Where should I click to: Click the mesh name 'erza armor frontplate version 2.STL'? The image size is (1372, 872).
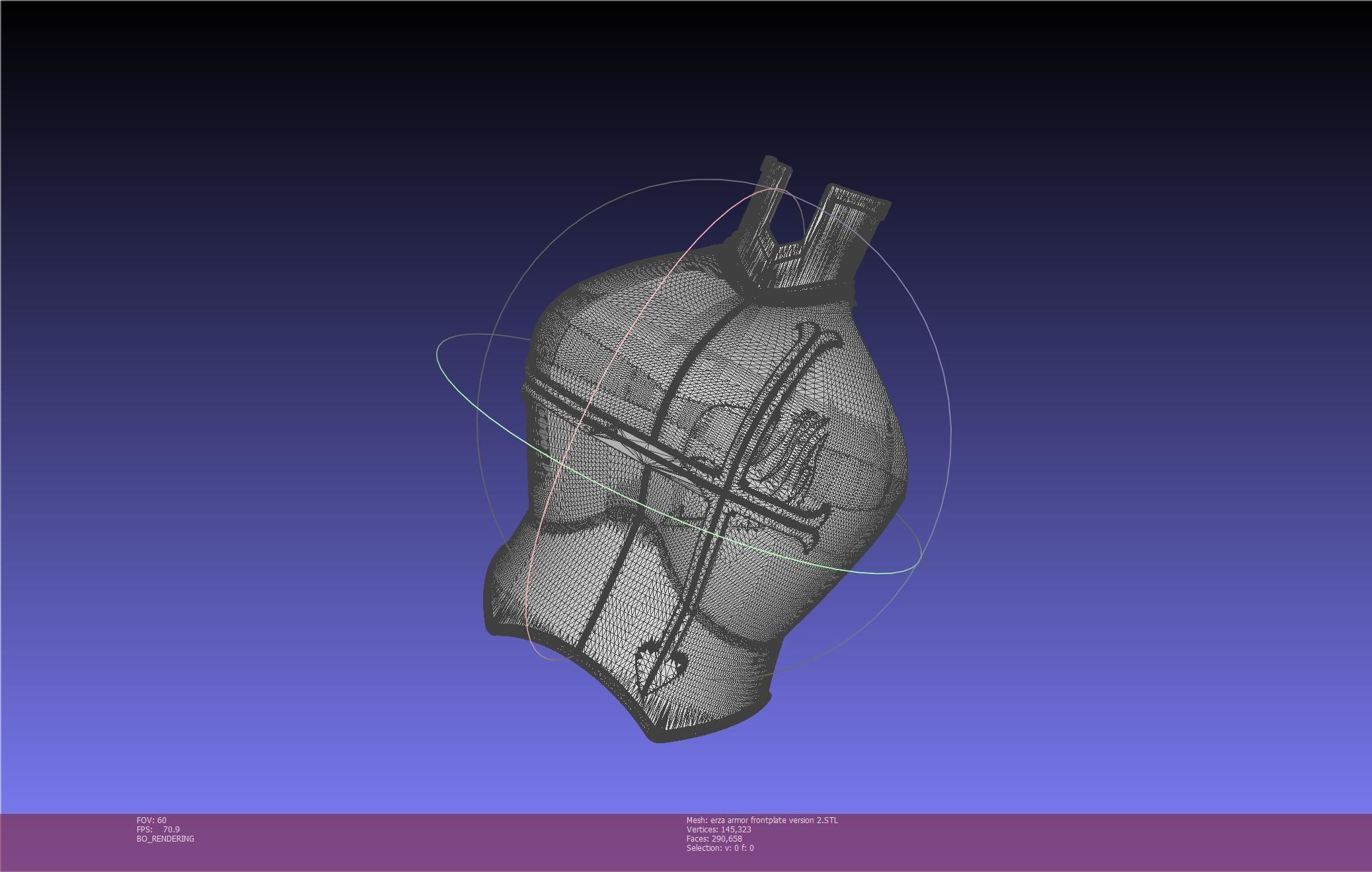tap(774, 820)
